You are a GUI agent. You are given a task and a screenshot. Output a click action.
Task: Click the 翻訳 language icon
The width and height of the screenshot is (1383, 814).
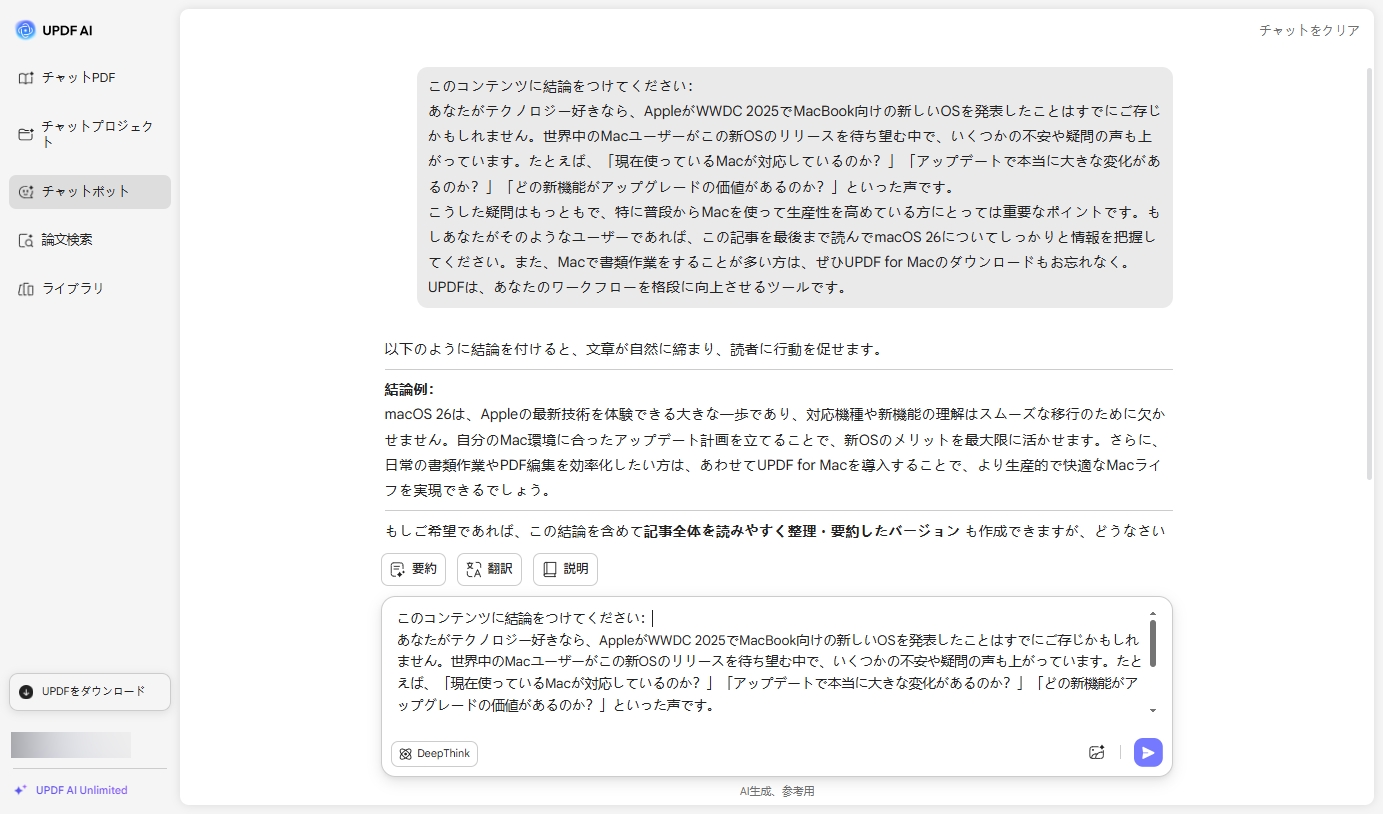pos(474,569)
